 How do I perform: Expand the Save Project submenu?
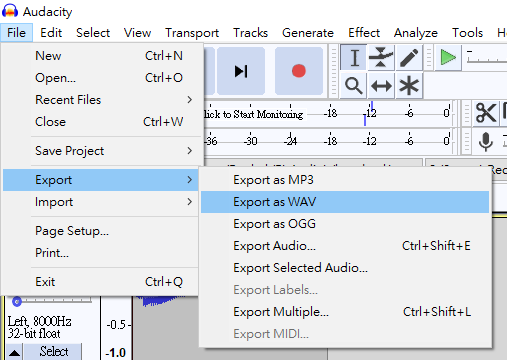pyautogui.click(x=101, y=151)
